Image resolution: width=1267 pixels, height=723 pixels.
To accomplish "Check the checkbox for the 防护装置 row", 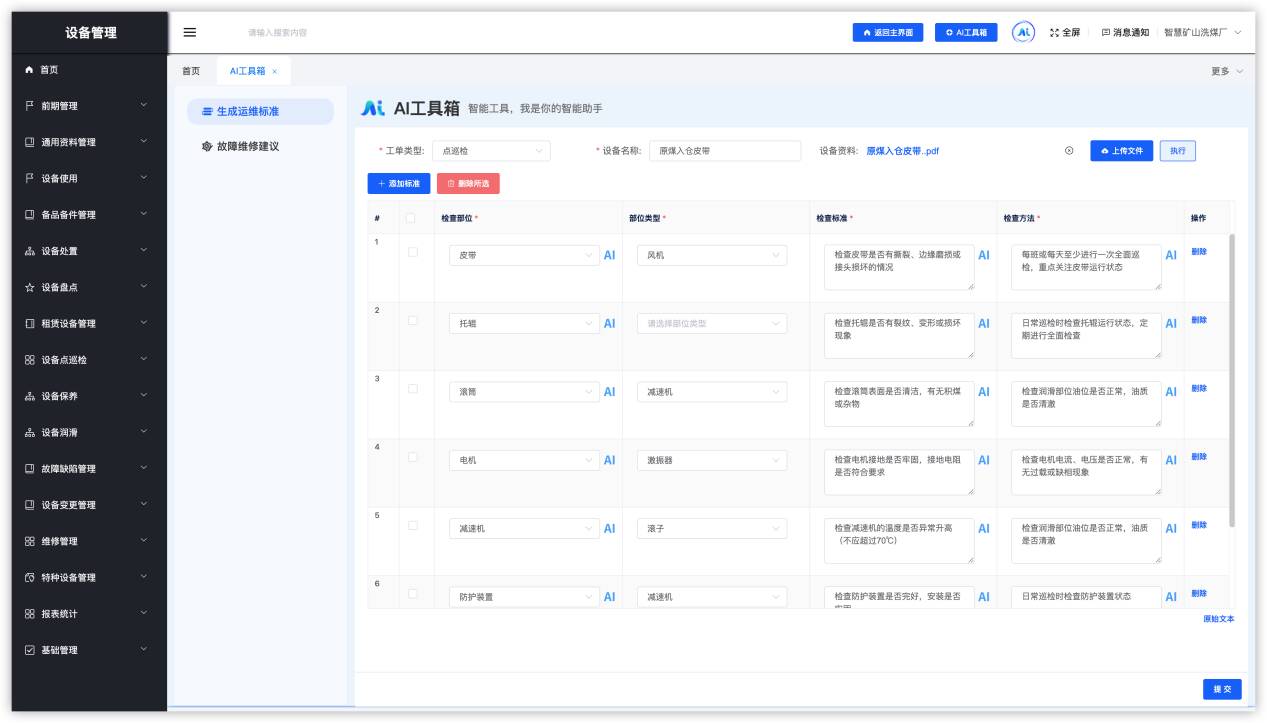I will [x=413, y=593].
